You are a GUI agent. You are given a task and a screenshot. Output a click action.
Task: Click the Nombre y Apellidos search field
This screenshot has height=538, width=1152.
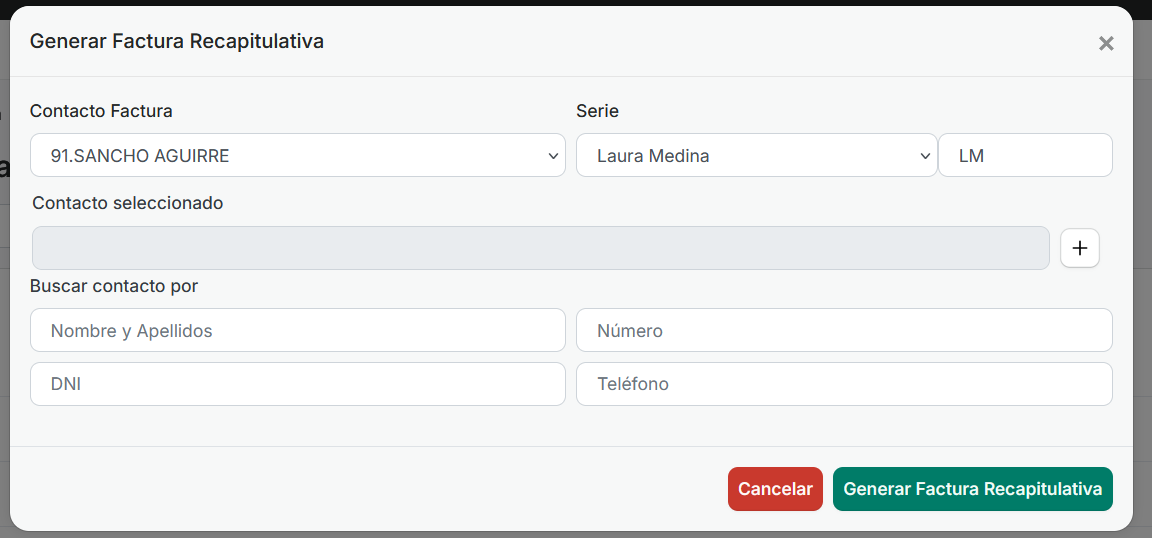[x=297, y=330]
